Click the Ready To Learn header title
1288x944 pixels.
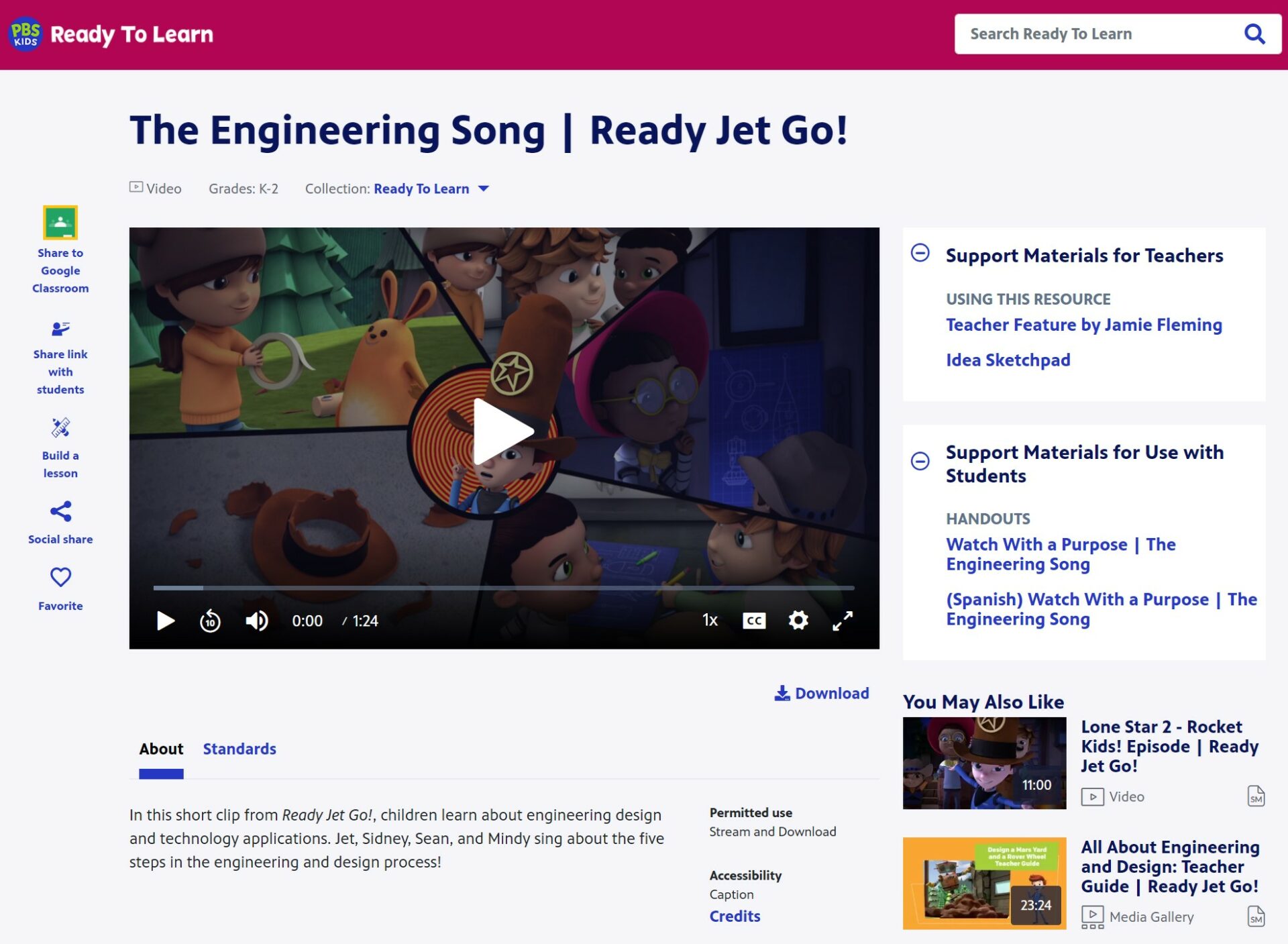pyautogui.click(x=131, y=34)
